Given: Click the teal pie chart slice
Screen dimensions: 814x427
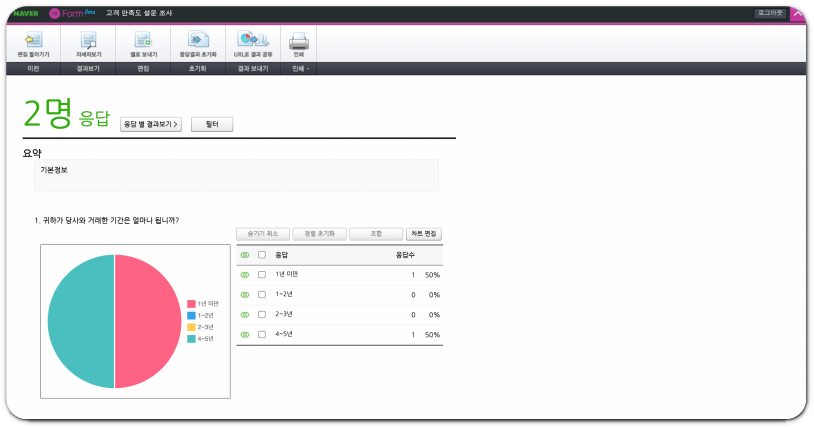Looking at the screenshot, I should (81, 321).
